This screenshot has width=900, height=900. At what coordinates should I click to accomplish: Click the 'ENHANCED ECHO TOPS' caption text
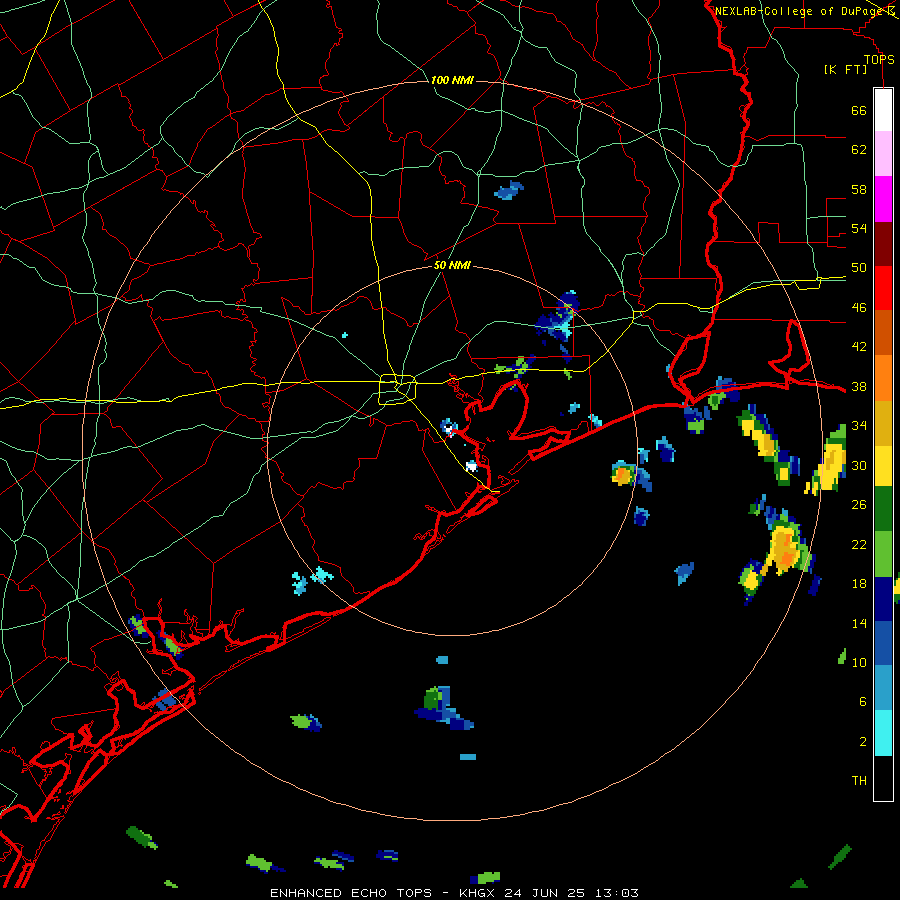click(351, 893)
